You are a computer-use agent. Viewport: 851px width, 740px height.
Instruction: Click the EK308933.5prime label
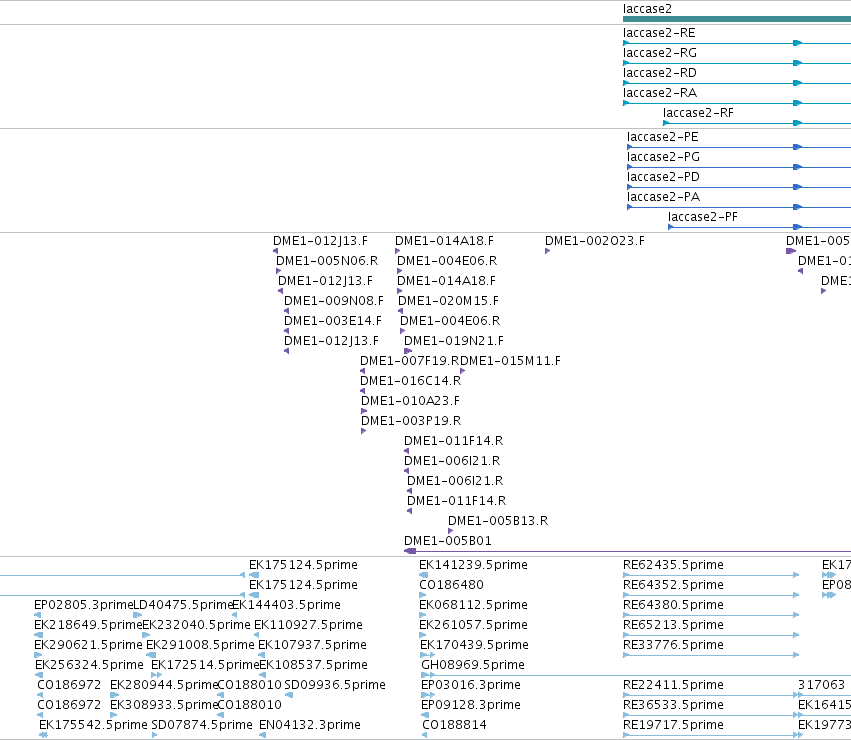point(164,705)
